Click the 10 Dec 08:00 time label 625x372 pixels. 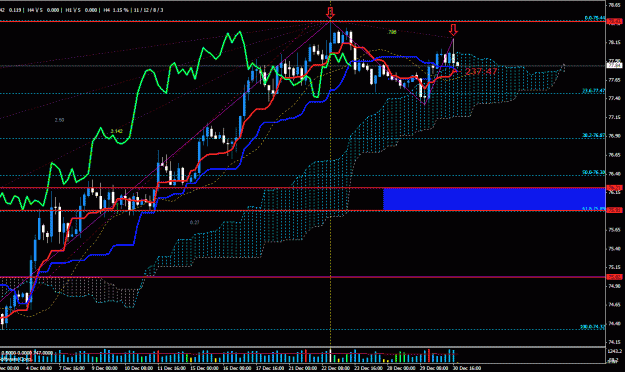(139, 368)
